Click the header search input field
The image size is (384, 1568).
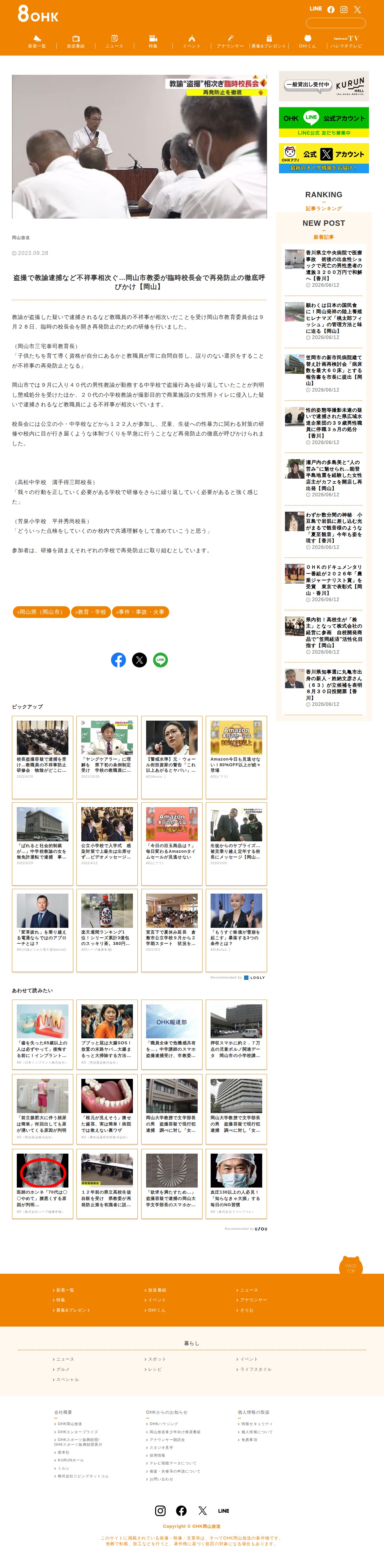[x=335, y=23]
